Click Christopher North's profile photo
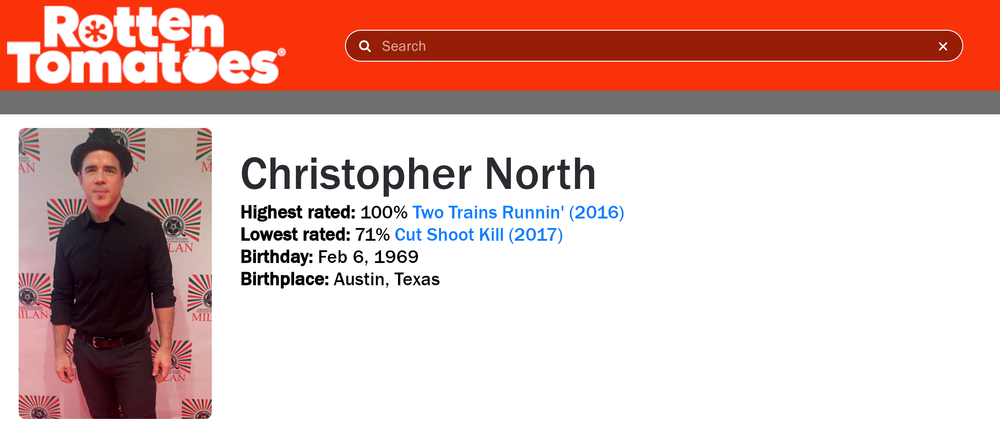Screen dimensions: 1000x436 pyautogui.click(x=115, y=273)
